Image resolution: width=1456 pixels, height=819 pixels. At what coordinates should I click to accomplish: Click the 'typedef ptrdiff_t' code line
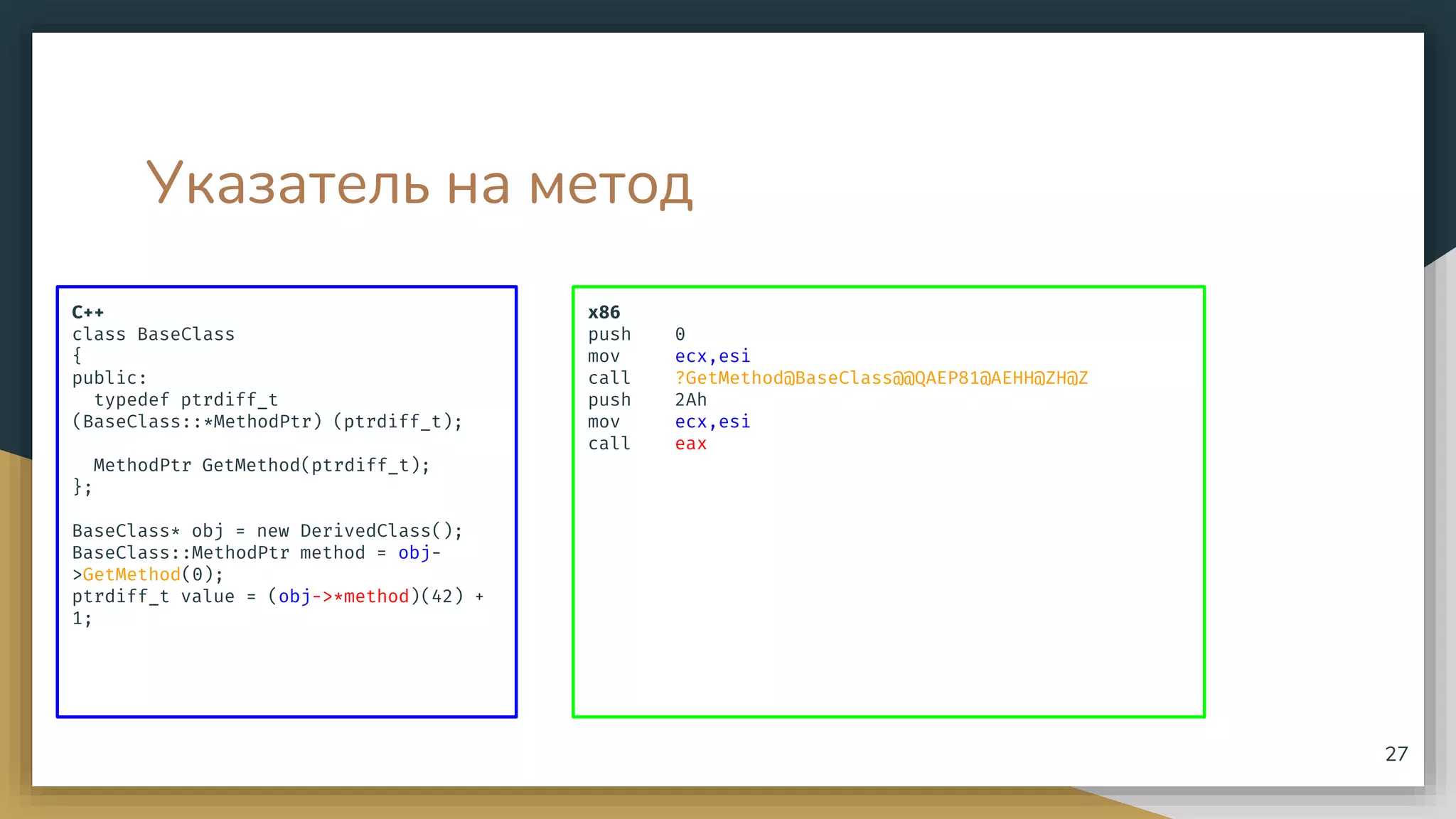(186, 400)
